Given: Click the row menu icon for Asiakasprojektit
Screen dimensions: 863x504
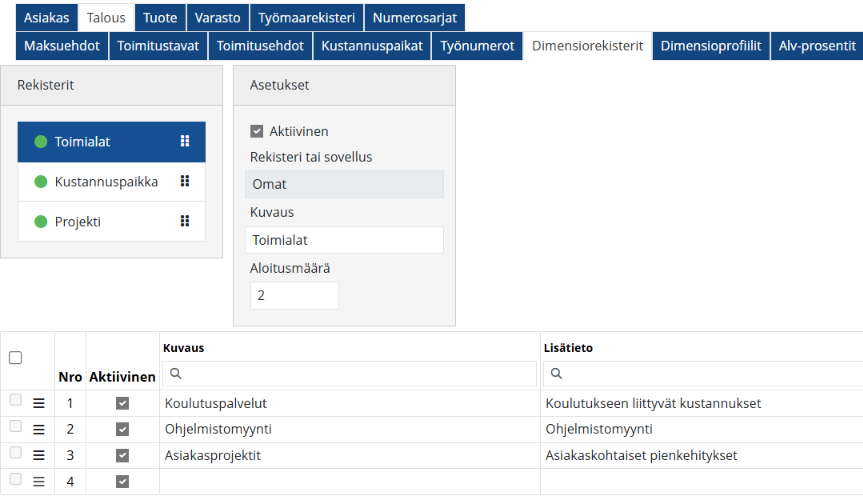Looking at the screenshot, I should [x=39, y=455].
